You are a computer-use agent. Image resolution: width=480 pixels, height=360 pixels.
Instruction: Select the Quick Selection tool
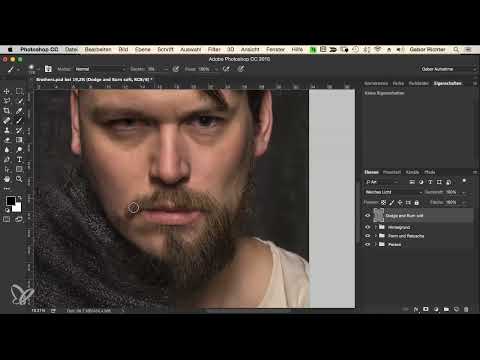coord(19,101)
